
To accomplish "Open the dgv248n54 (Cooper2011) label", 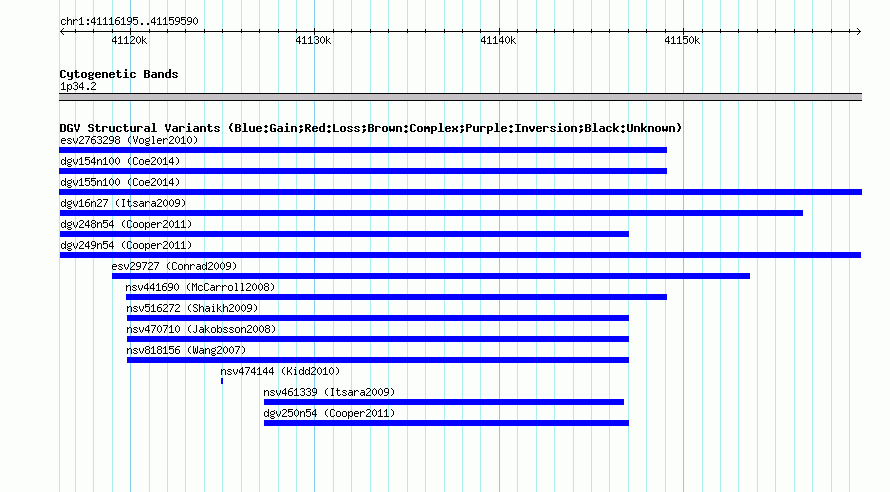I will click(x=126, y=224).
